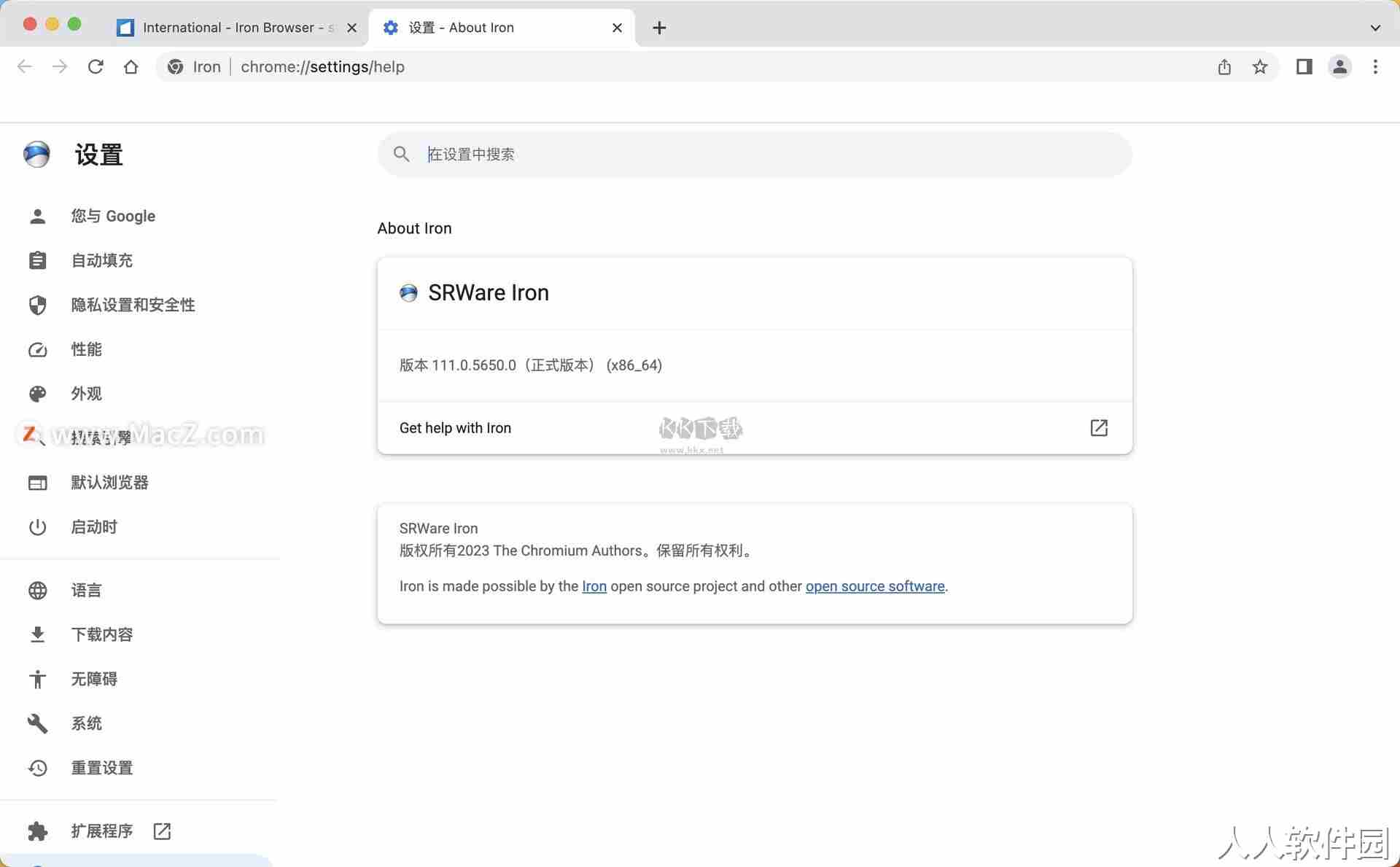Click the open-external icon for Iron help
1400x867 pixels.
click(1099, 428)
